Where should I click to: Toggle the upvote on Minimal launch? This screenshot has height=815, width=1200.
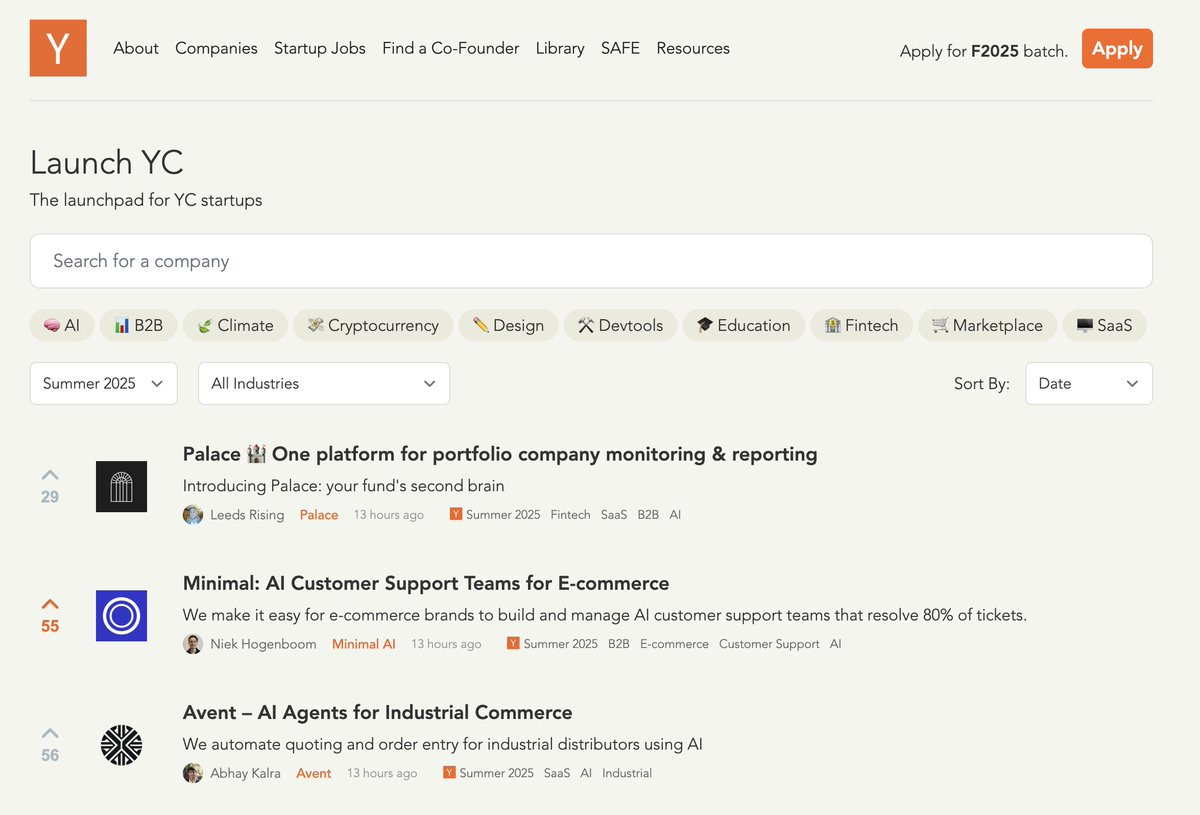[x=50, y=604]
